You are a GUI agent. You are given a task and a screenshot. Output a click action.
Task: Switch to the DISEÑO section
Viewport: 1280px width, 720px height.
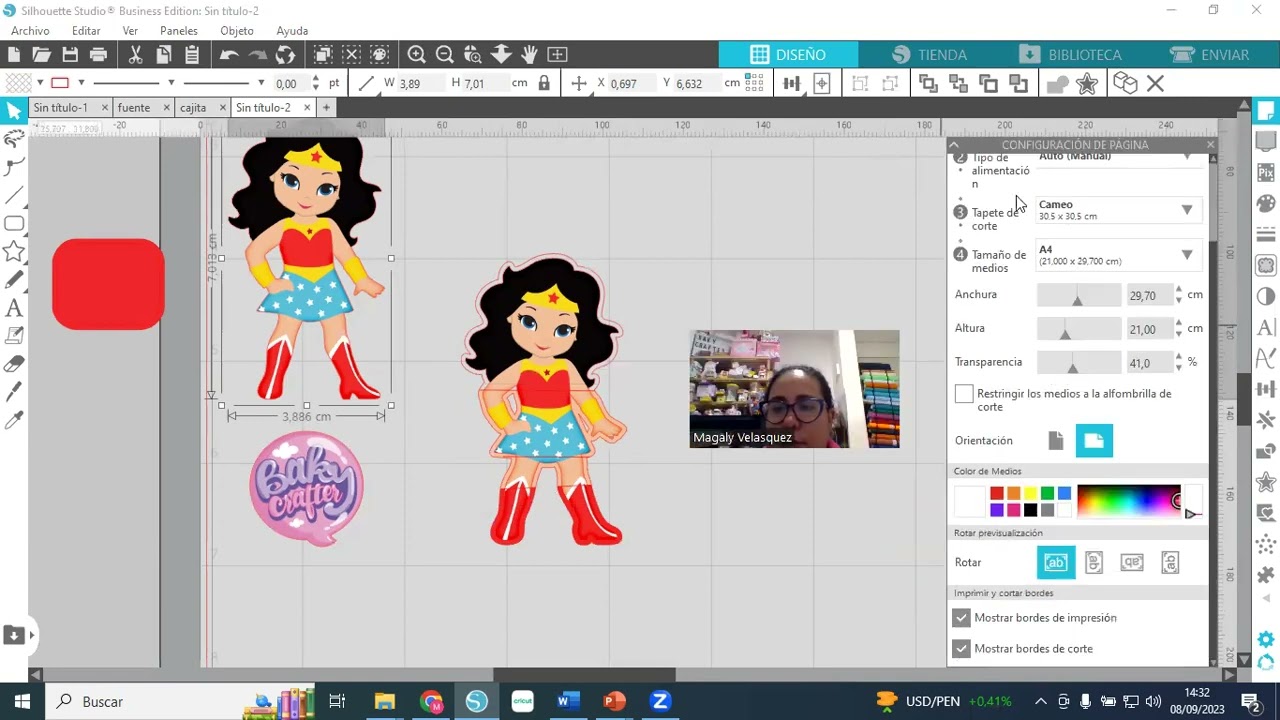[788, 55]
